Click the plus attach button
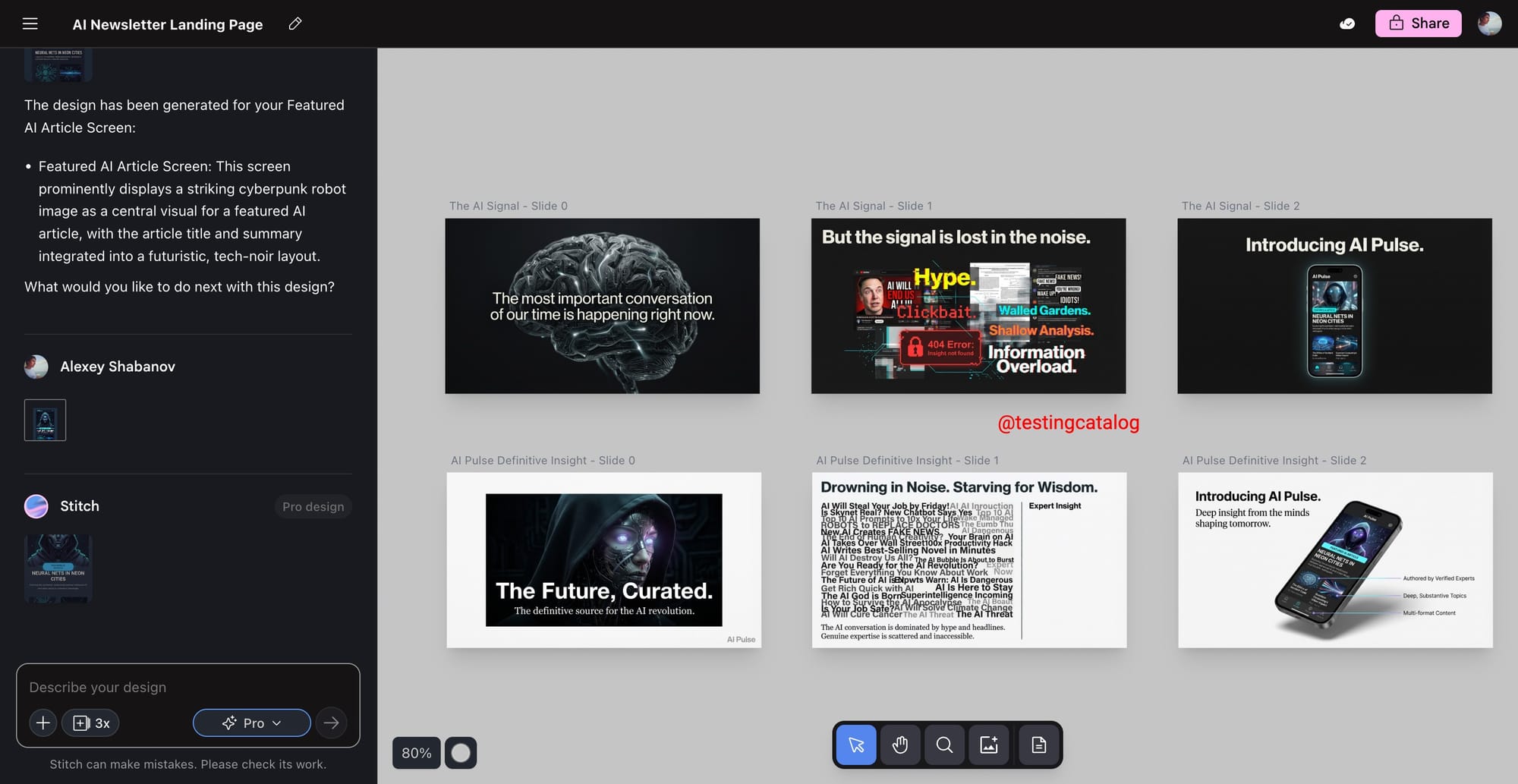Screen dimensions: 1518x784 [43, 723]
